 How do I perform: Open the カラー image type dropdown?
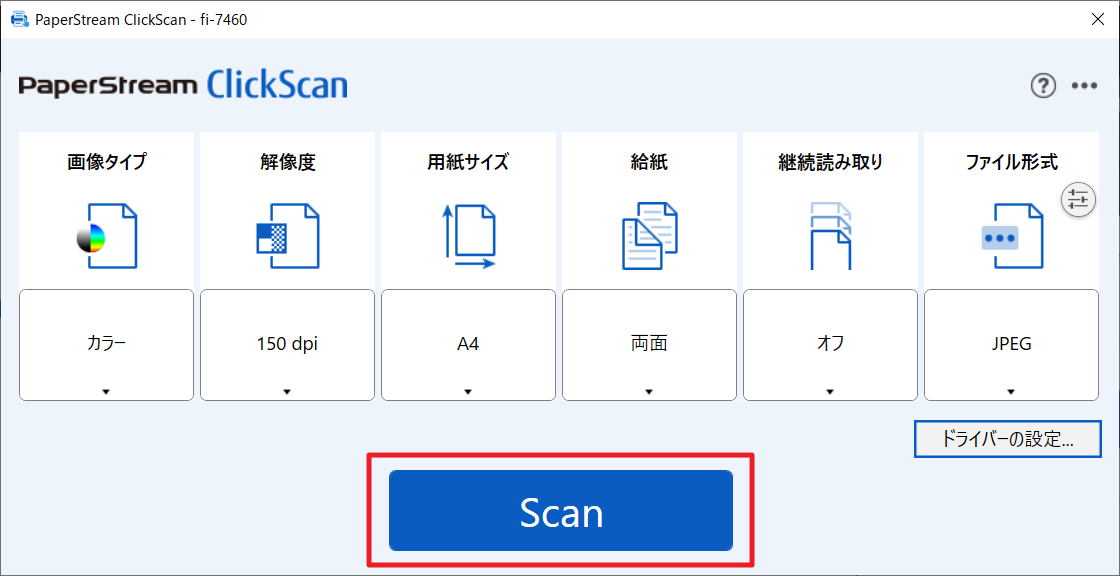[106, 345]
